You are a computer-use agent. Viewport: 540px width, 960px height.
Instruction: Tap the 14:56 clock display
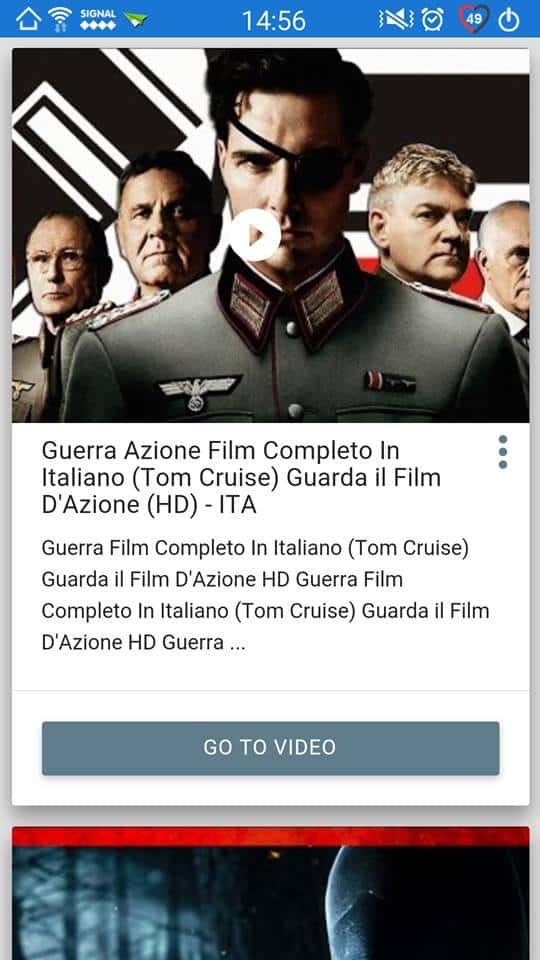point(274,21)
